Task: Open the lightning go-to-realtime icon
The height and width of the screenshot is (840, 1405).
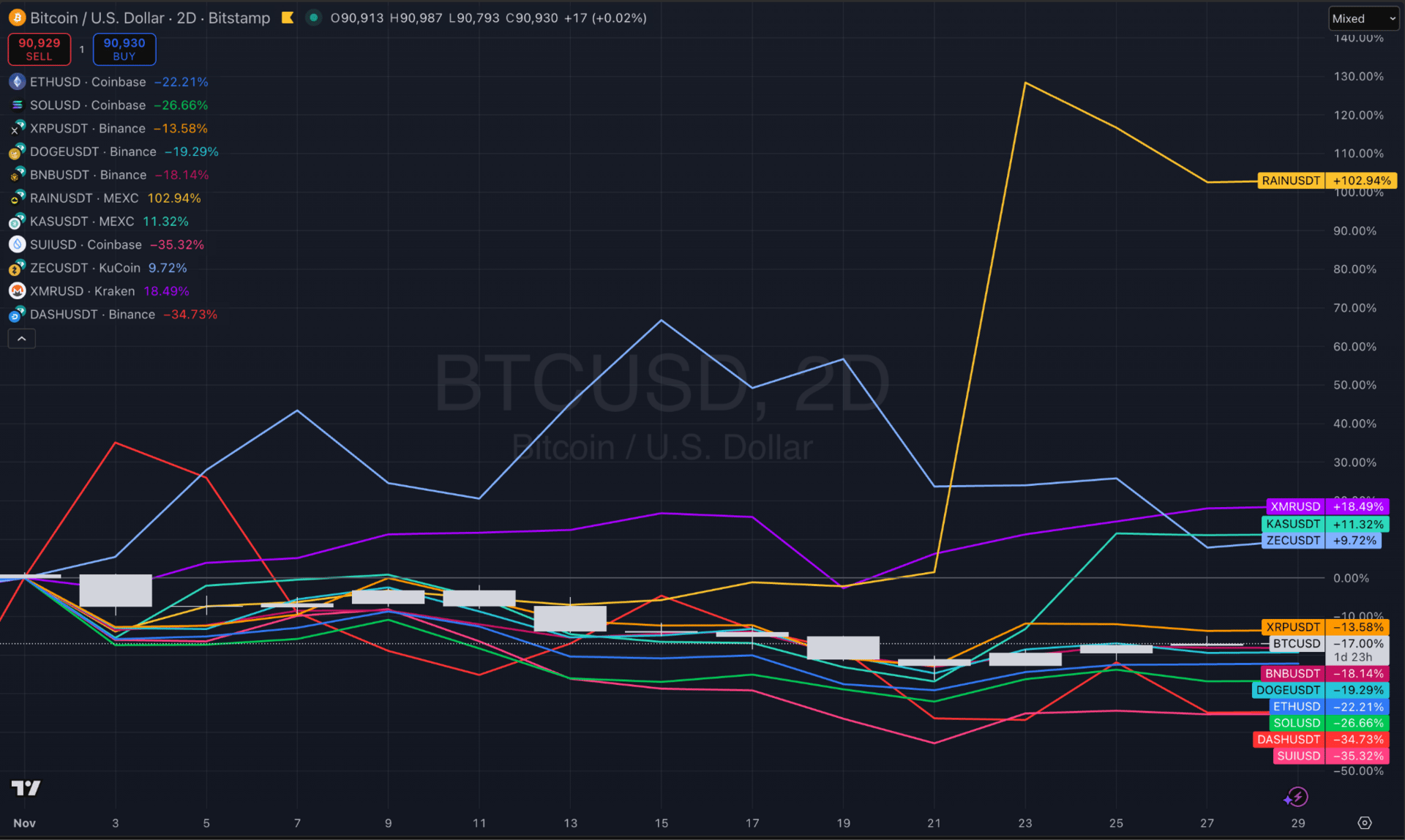Action: pos(1297,797)
